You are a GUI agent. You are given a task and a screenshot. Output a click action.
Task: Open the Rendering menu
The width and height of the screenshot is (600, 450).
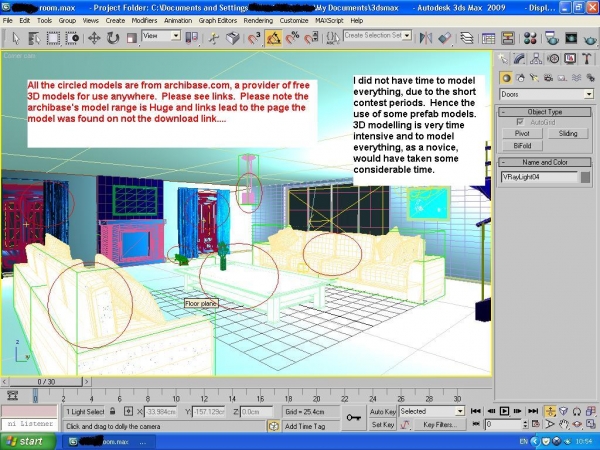(258, 20)
